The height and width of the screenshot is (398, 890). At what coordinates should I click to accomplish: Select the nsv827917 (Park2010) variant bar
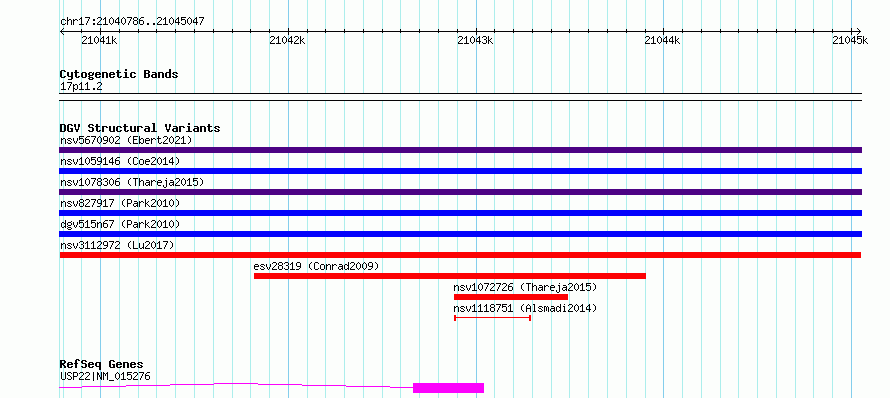tap(460, 213)
